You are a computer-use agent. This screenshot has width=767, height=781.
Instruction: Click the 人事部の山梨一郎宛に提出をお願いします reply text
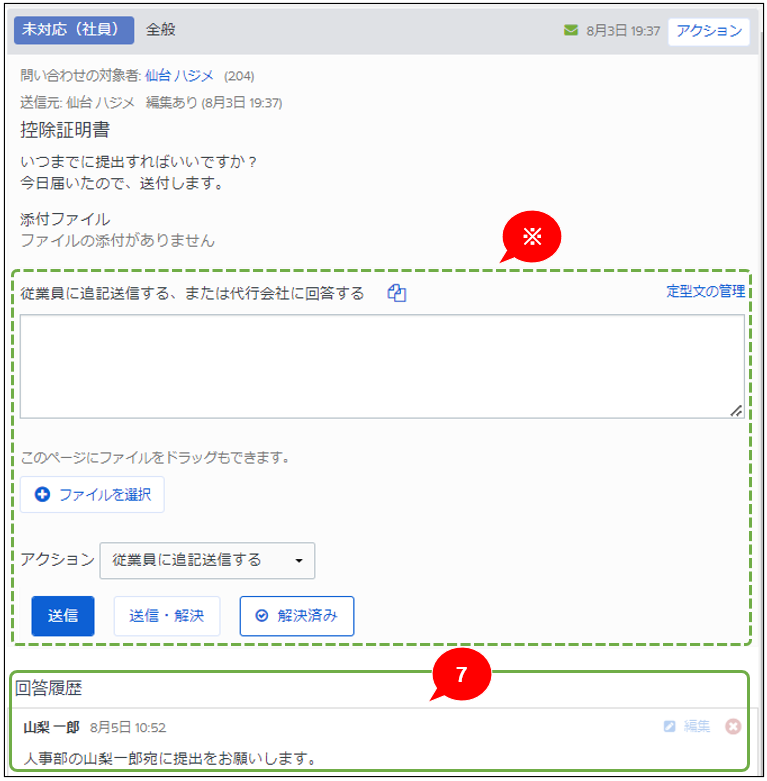pyautogui.click(x=169, y=759)
